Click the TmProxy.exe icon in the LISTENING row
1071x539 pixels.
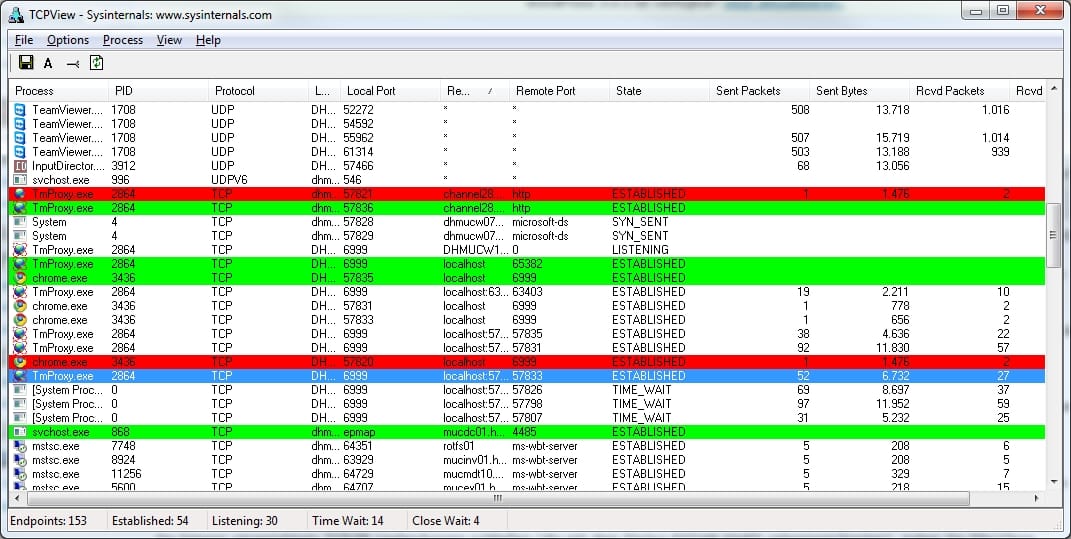pyautogui.click(x=20, y=250)
